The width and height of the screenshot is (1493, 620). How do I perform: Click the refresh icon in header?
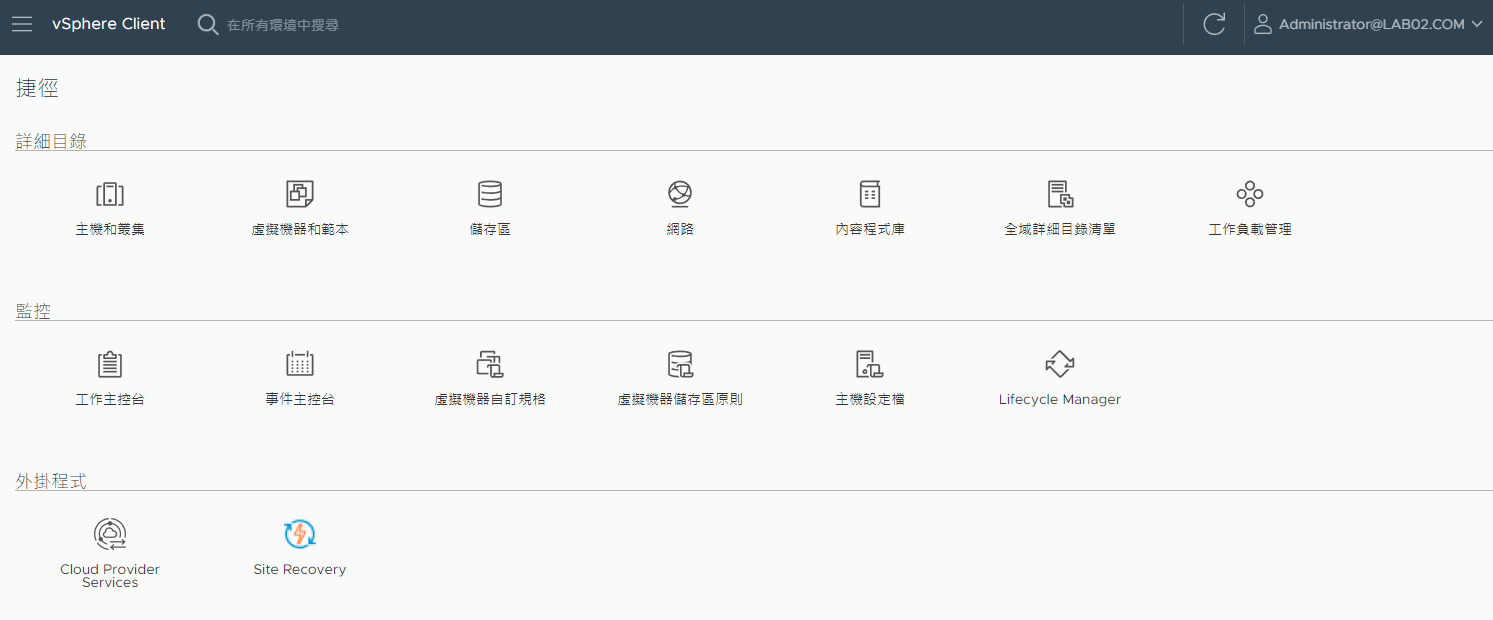tap(1214, 25)
